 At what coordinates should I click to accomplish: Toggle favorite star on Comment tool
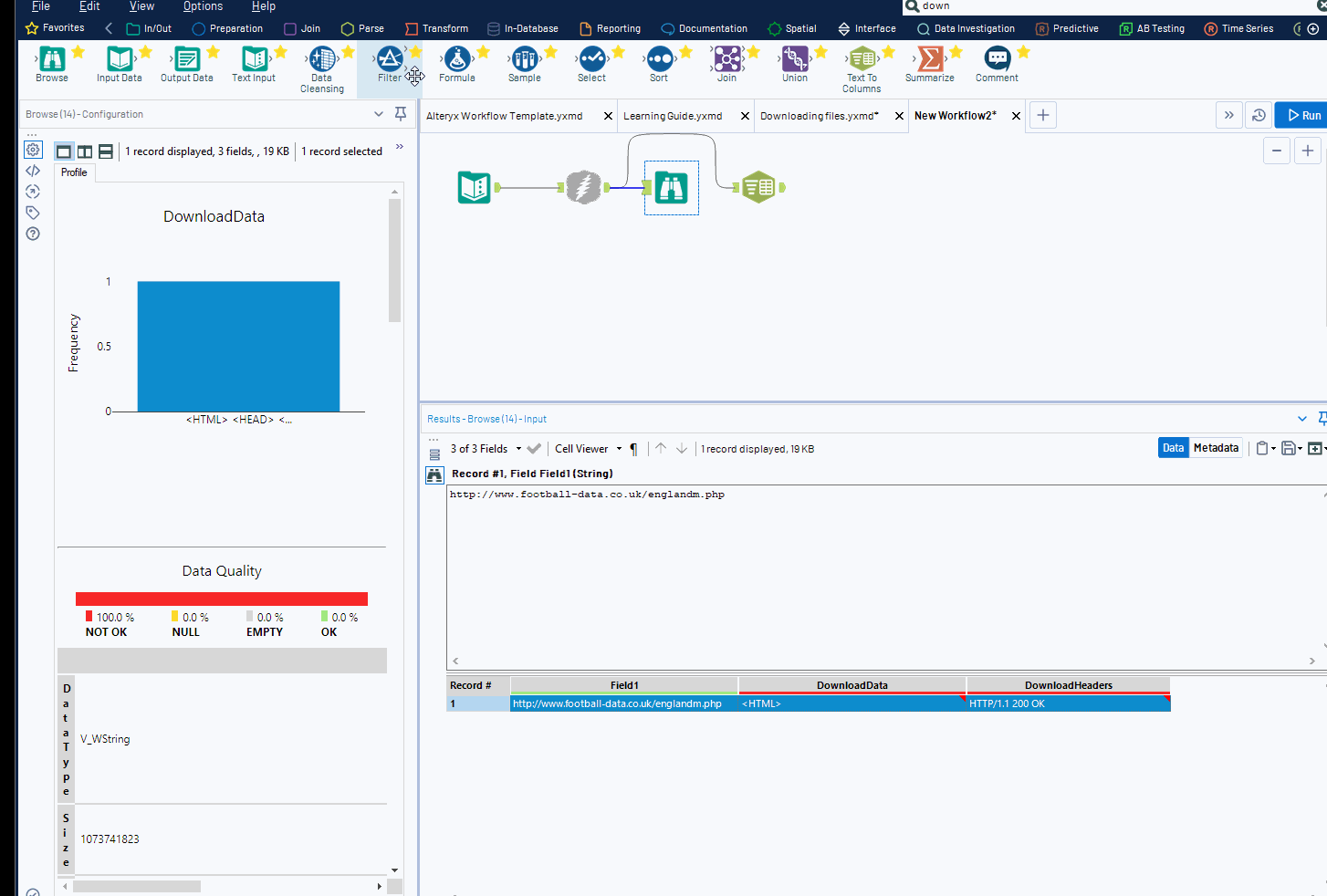(x=1024, y=52)
